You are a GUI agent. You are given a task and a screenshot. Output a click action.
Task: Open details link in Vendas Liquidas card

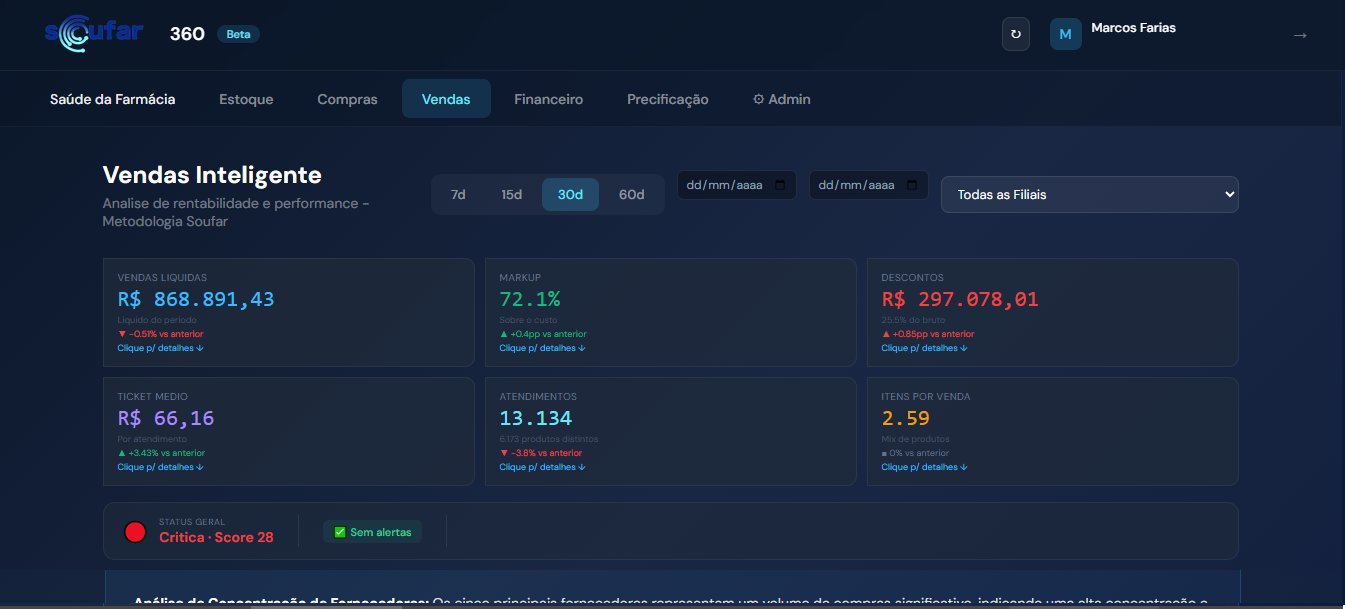tap(161, 348)
